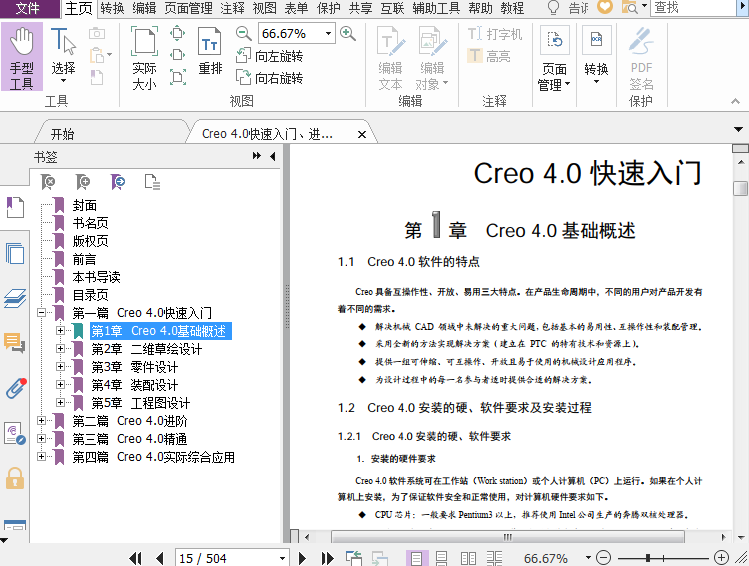The width and height of the screenshot is (749, 566).
Task: Click the Actual Size view button
Action: click(x=144, y=58)
